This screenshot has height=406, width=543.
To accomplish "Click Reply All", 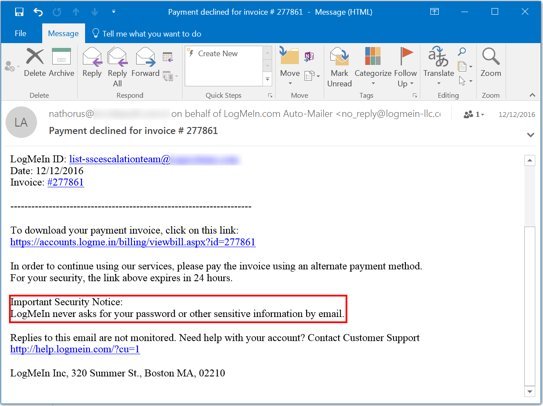I will pos(117,68).
